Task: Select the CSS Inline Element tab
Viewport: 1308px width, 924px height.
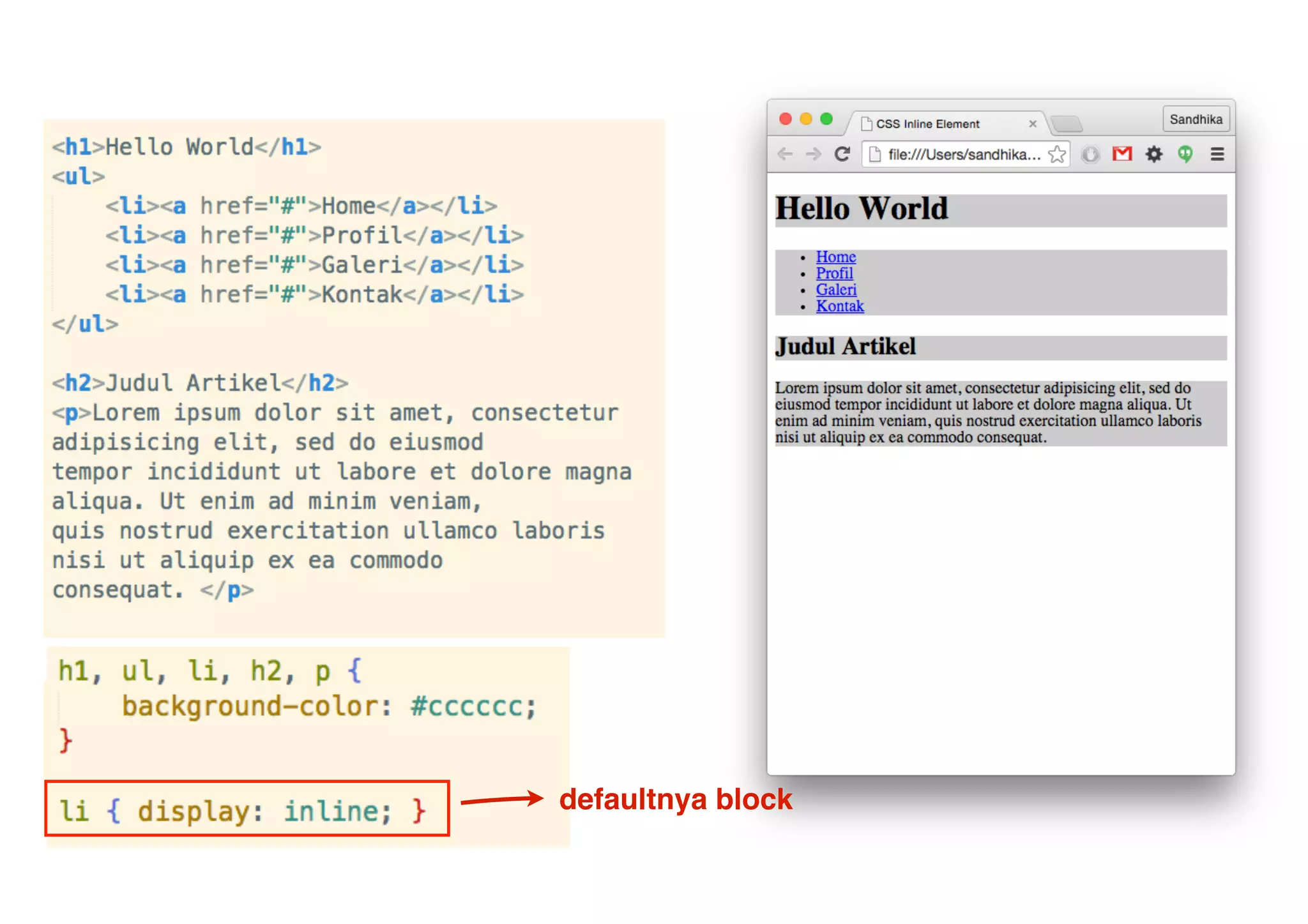Action: 927,124
